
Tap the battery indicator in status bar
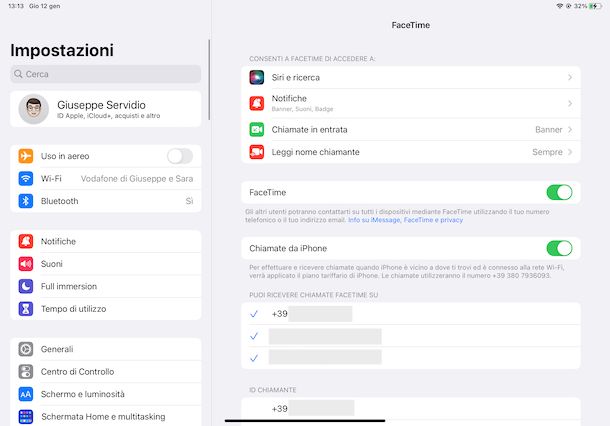point(594,6)
